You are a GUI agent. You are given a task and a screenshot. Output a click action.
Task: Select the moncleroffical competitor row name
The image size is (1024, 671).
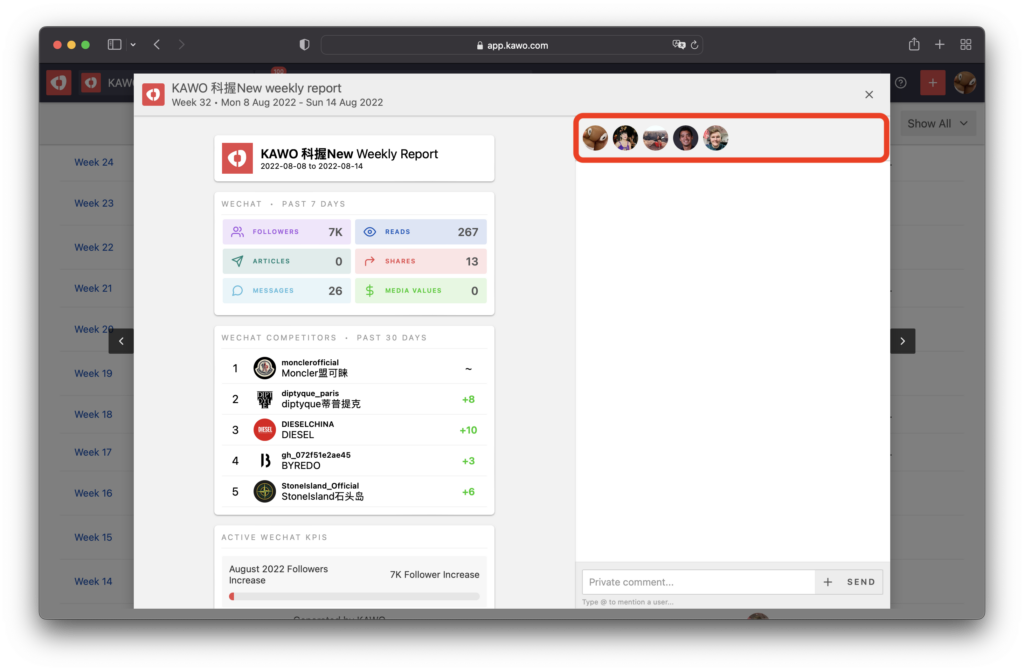pyautogui.click(x=310, y=363)
